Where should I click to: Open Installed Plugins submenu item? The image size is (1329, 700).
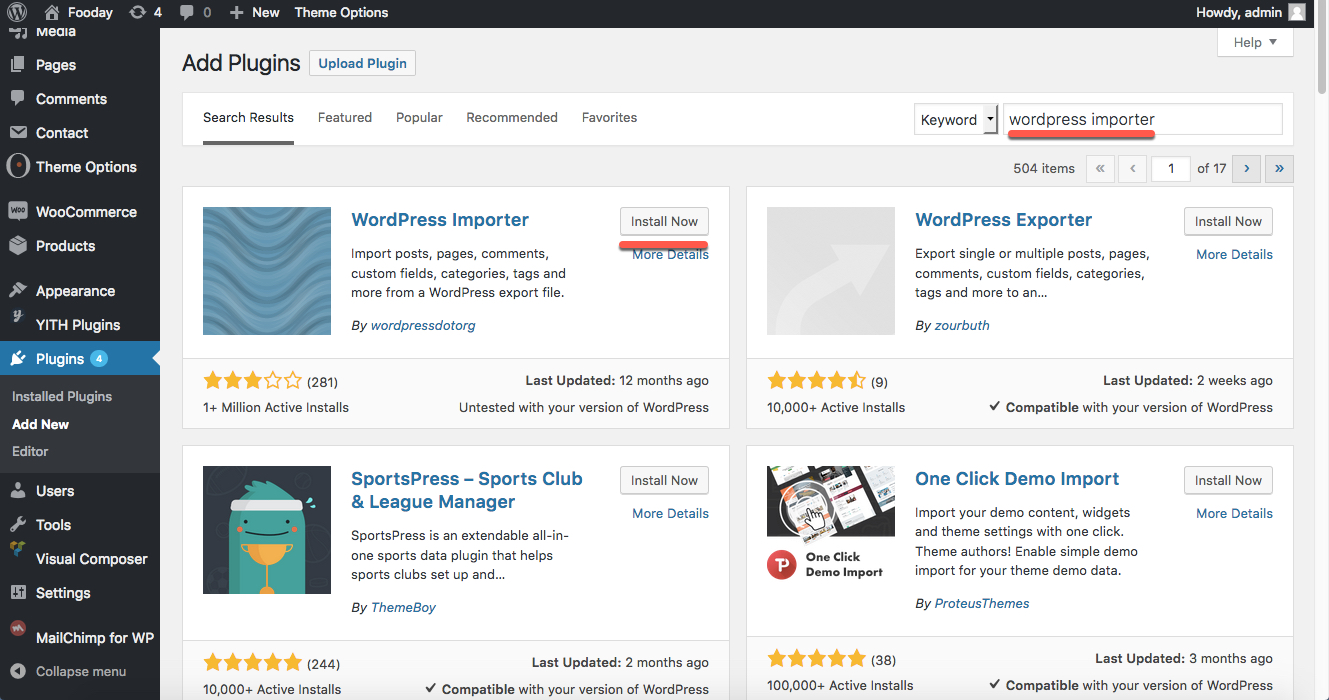pos(62,396)
